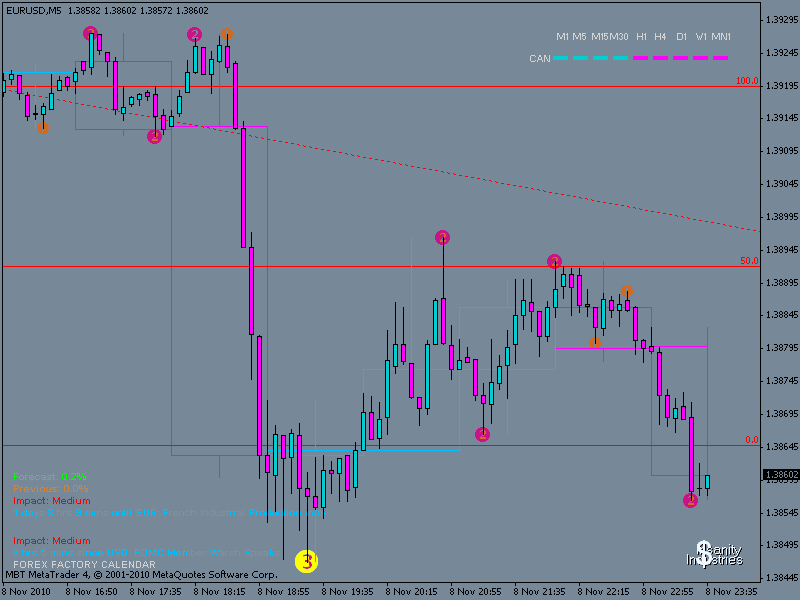Viewport: 800px width, 600px height.
Task: Click the CAN indicator row label
Action: [x=540, y=59]
